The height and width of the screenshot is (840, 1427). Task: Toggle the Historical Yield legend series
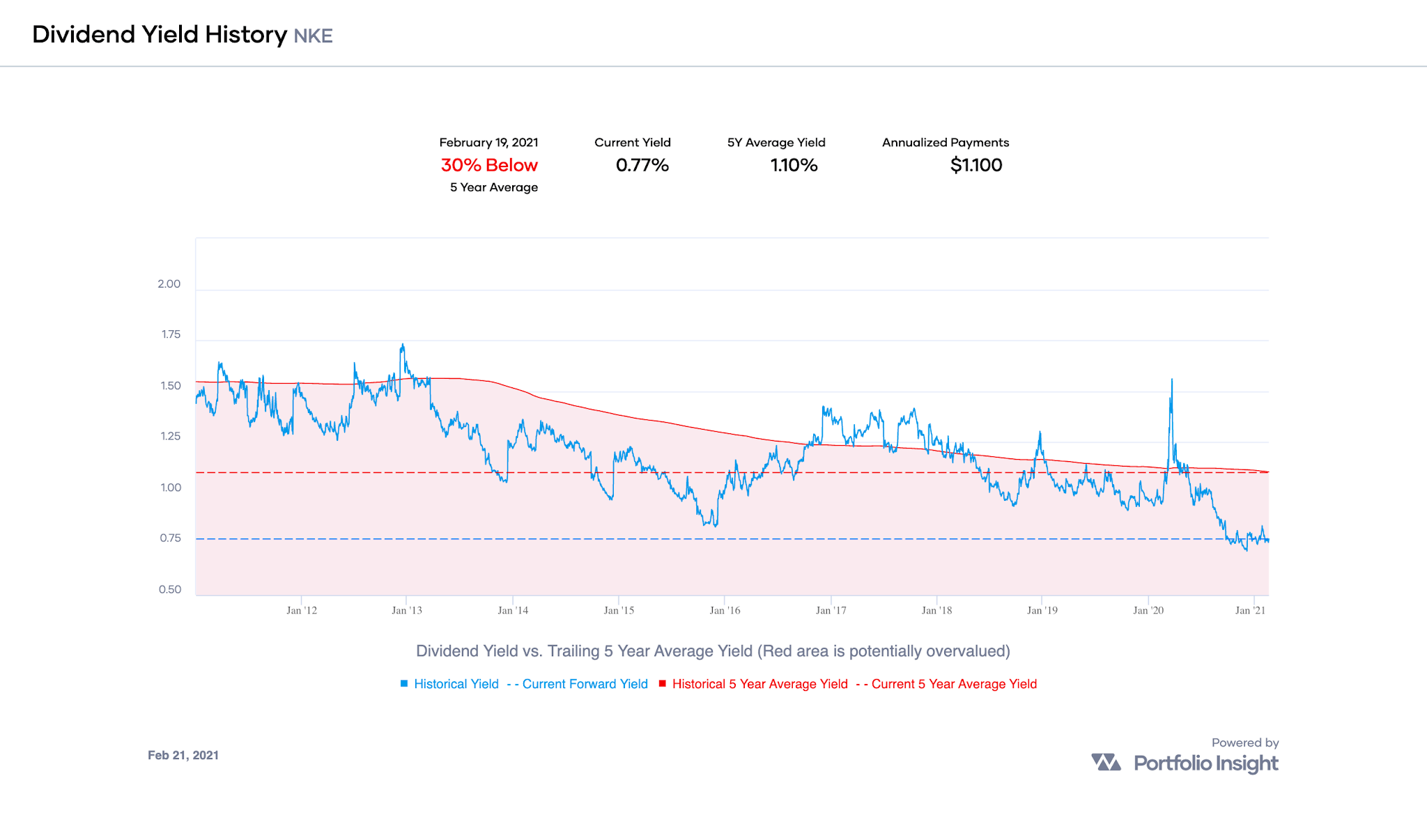coord(456,684)
